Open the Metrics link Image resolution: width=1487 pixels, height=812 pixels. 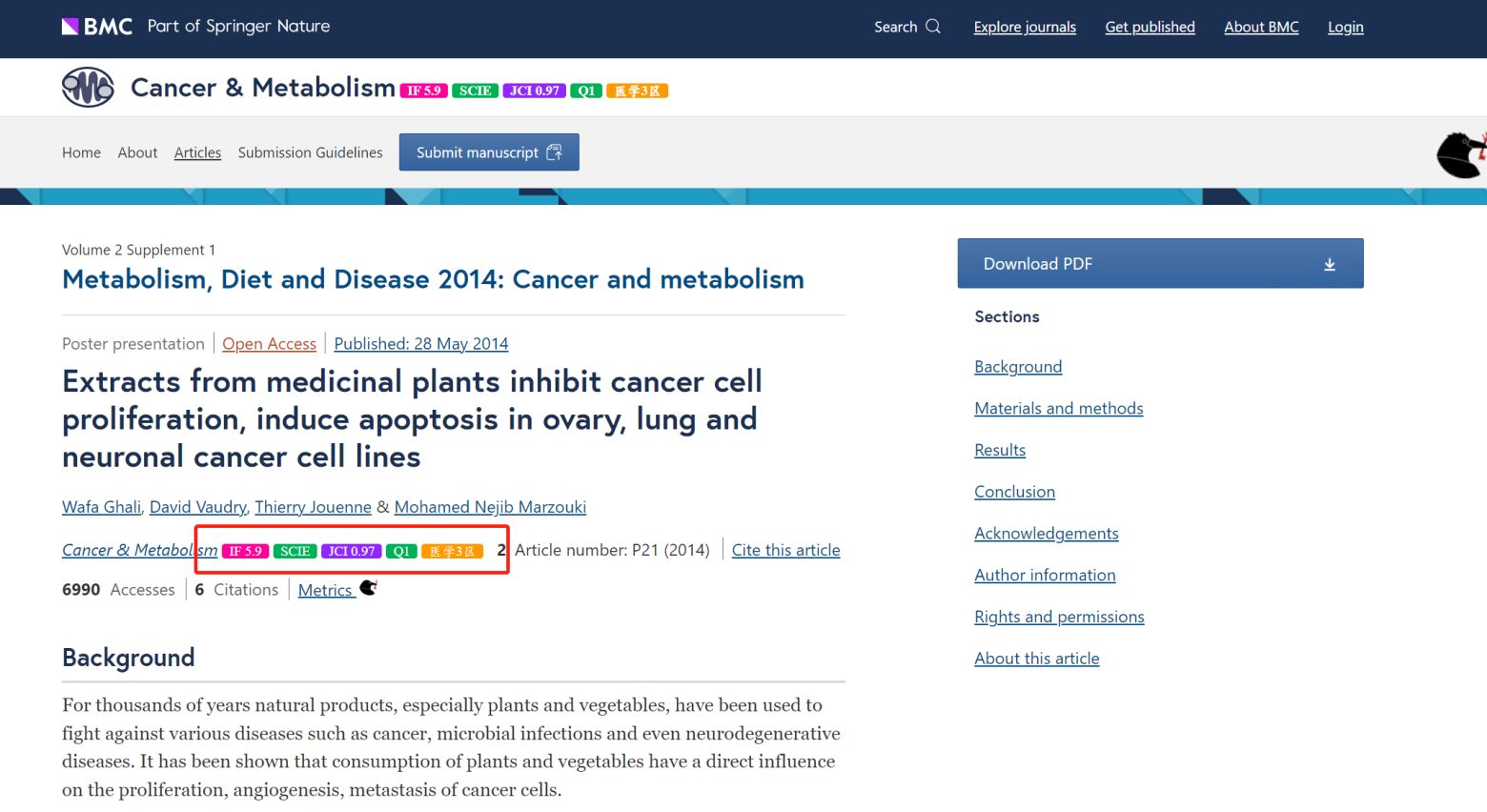(x=325, y=590)
